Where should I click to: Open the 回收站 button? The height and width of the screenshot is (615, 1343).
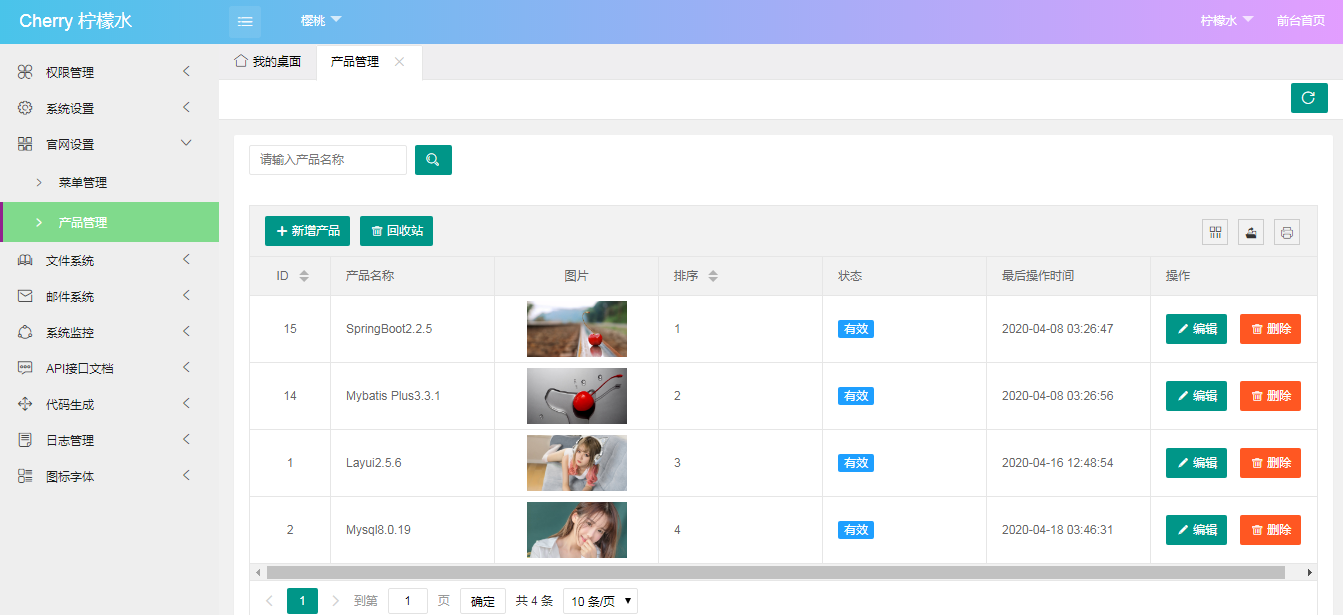(396, 230)
